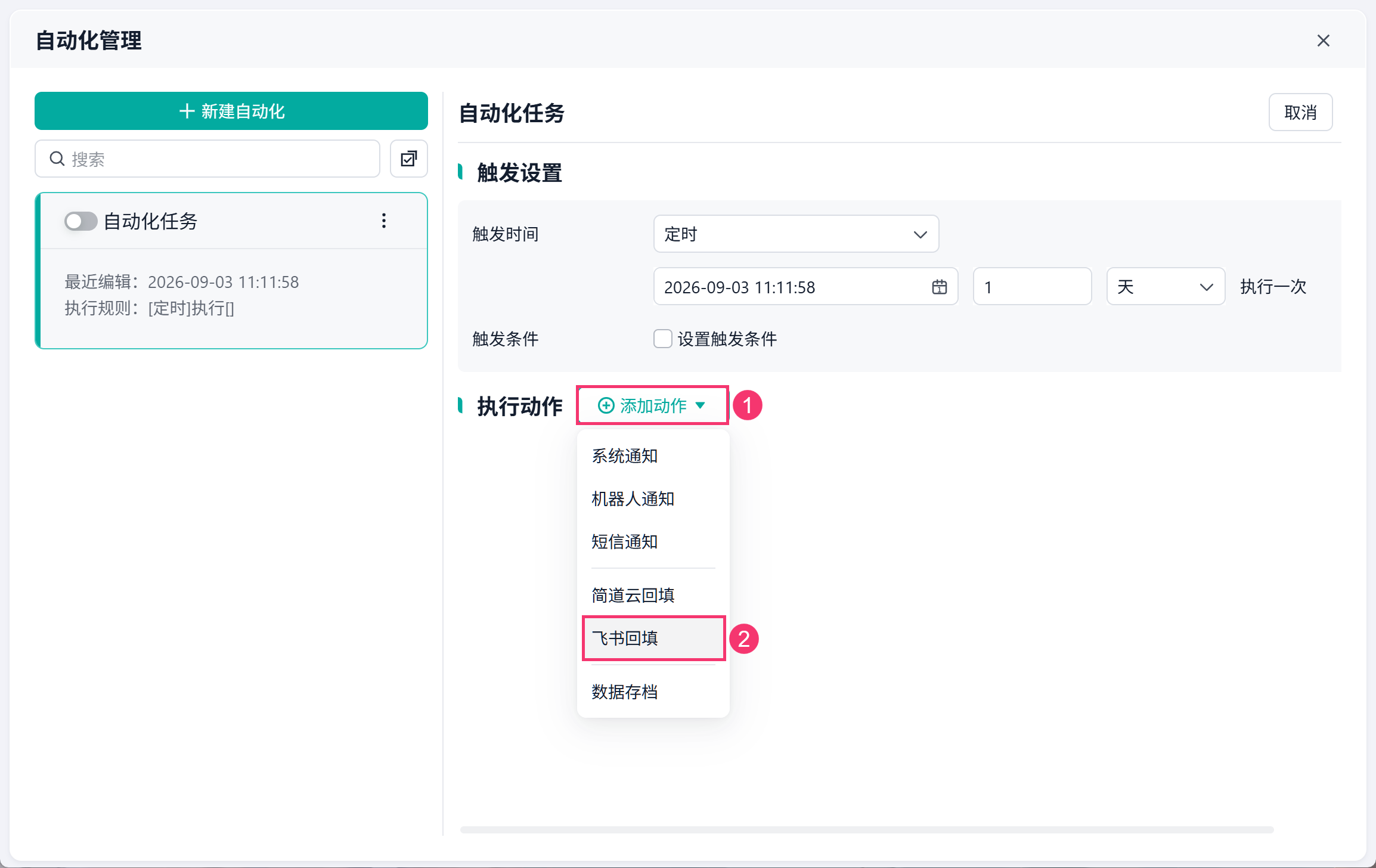
Task: Click the magnifier icon in the search box
Action: click(57, 159)
